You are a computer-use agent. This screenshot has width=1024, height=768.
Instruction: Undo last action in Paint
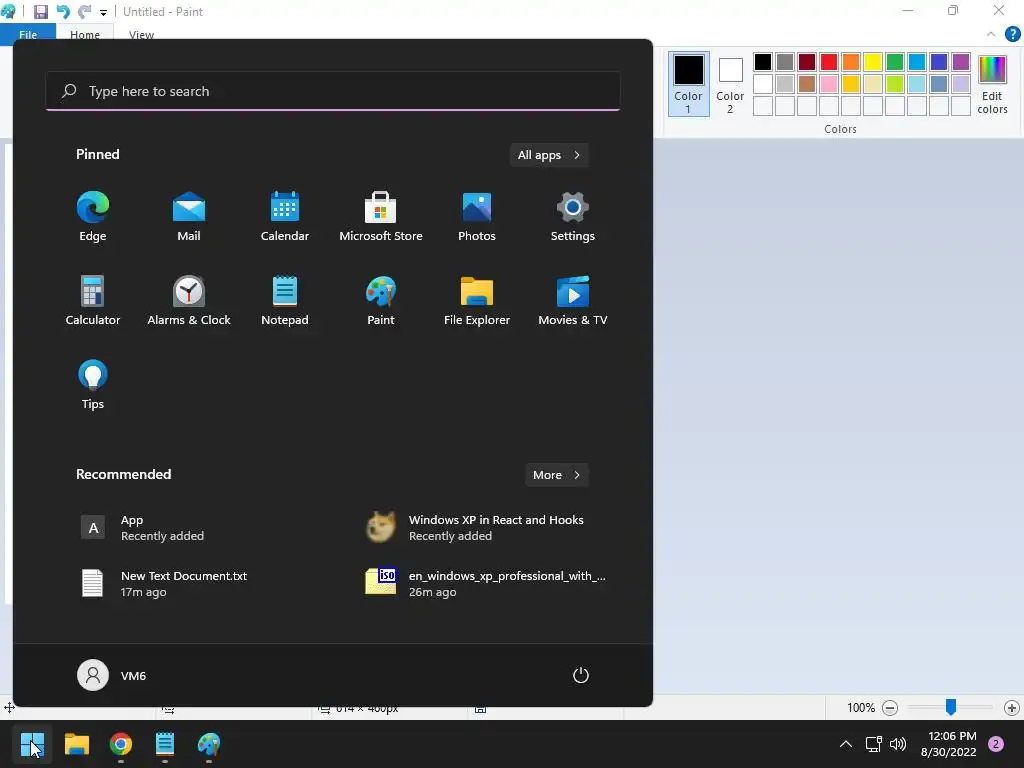(x=63, y=12)
